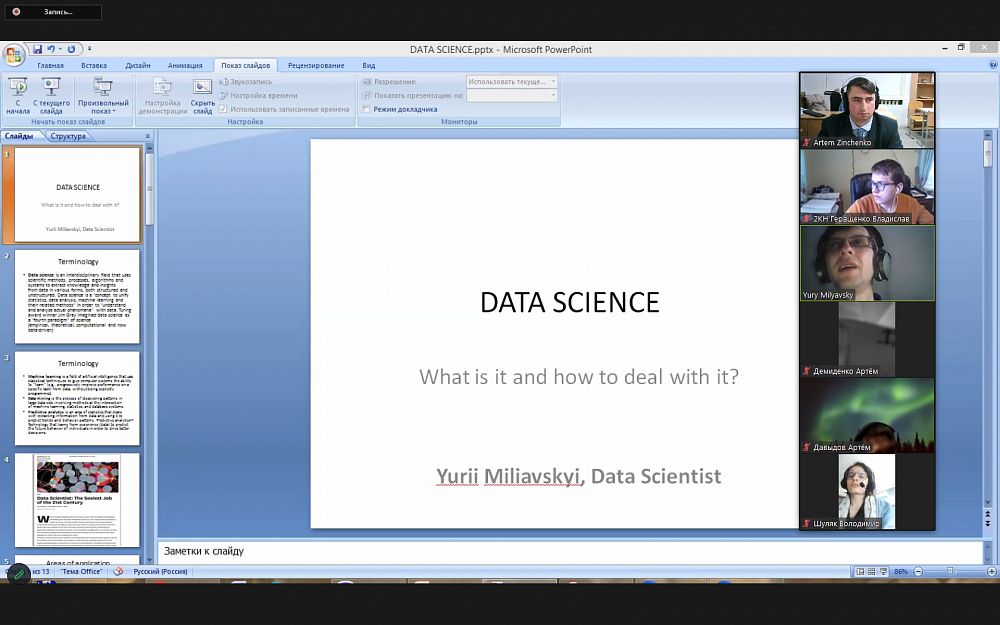Click zoom out minus button
Screen dimensions: 1000x625
coord(918,571)
